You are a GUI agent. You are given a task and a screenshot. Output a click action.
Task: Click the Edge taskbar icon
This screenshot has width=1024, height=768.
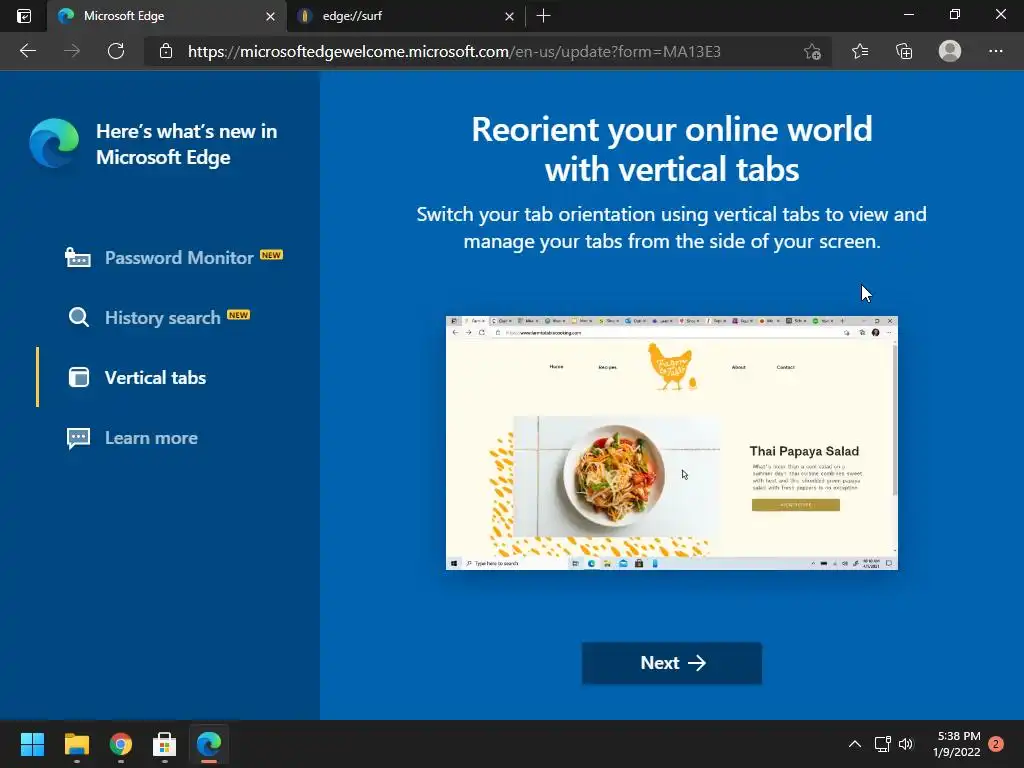(209, 744)
